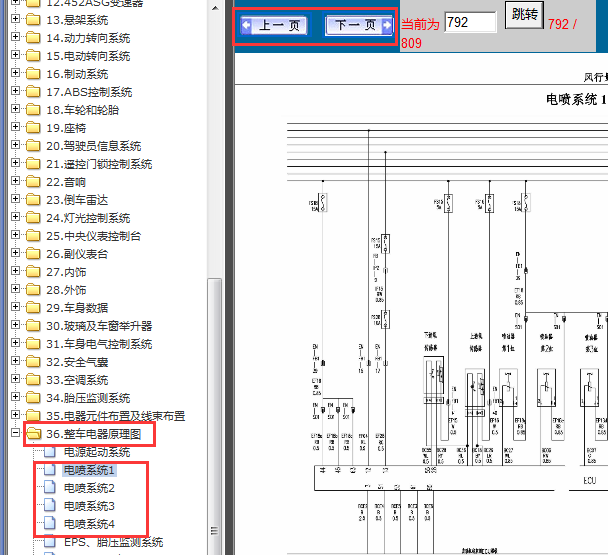608x555 pixels.
Task: Expand the 17.ABS控制系统 tree node
Action: point(15,91)
